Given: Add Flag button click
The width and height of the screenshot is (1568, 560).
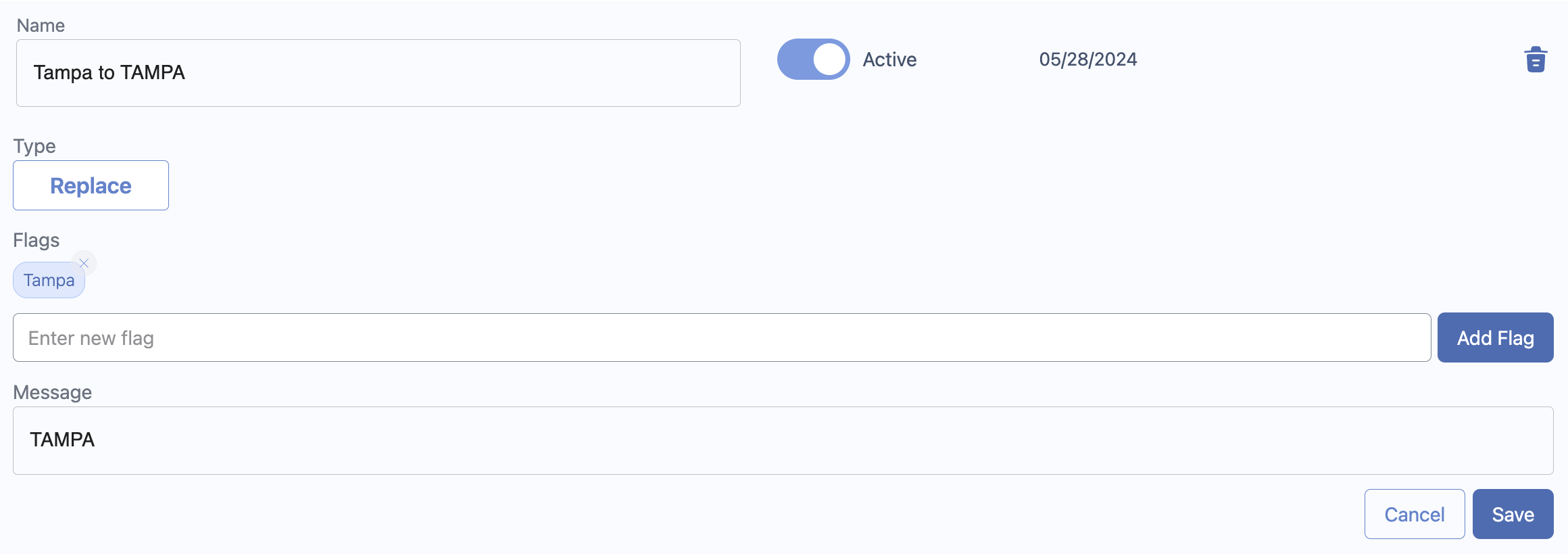Looking at the screenshot, I should 1495,337.
